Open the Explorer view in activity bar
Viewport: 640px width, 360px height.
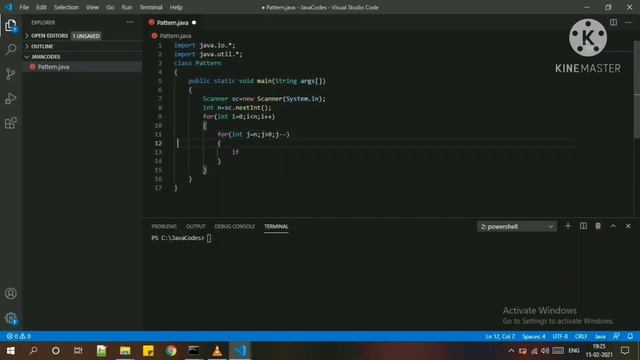(11, 26)
